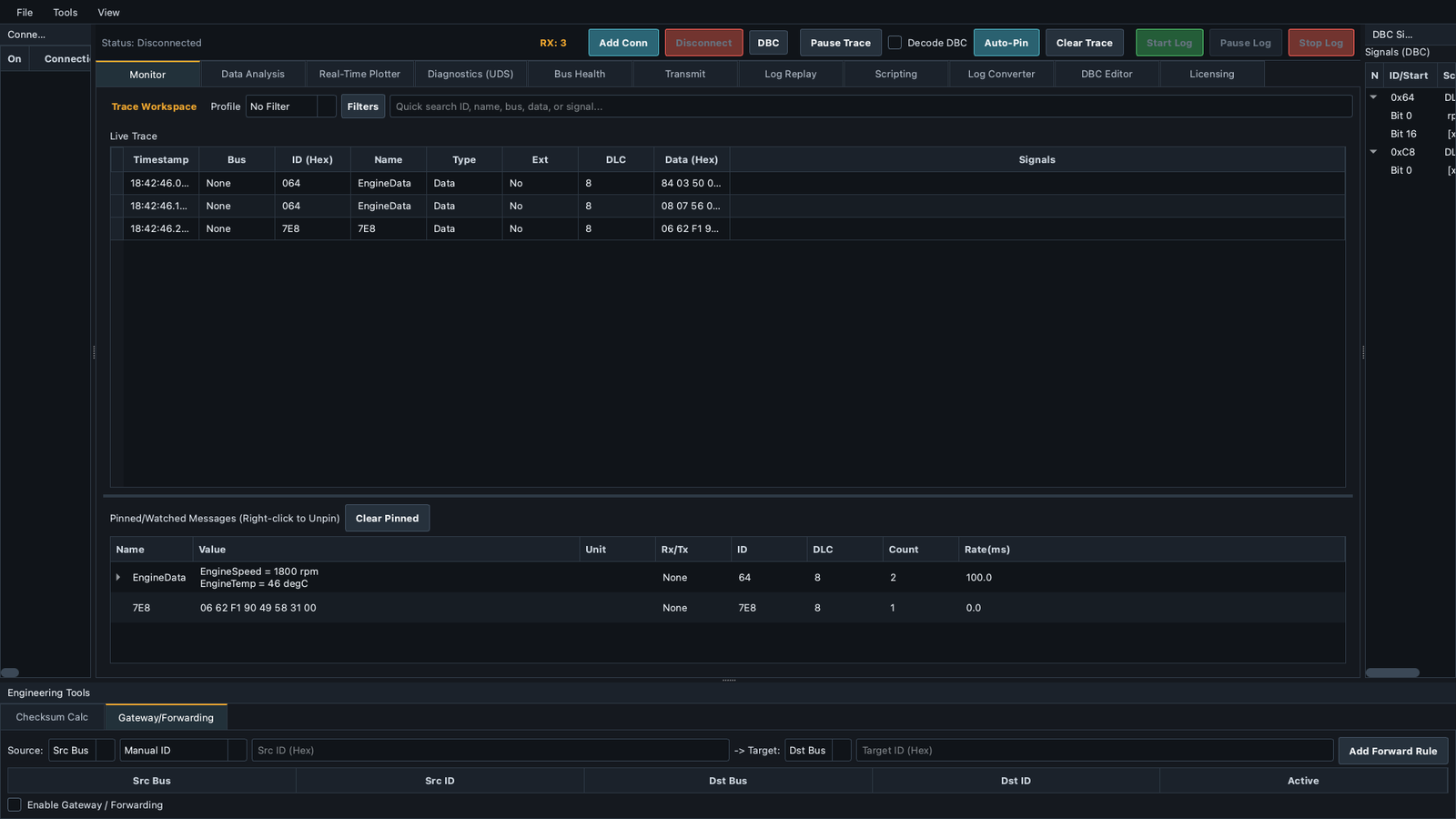The height and width of the screenshot is (819, 1456).
Task: Open the Src Bus source dropdown
Action: (82, 751)
